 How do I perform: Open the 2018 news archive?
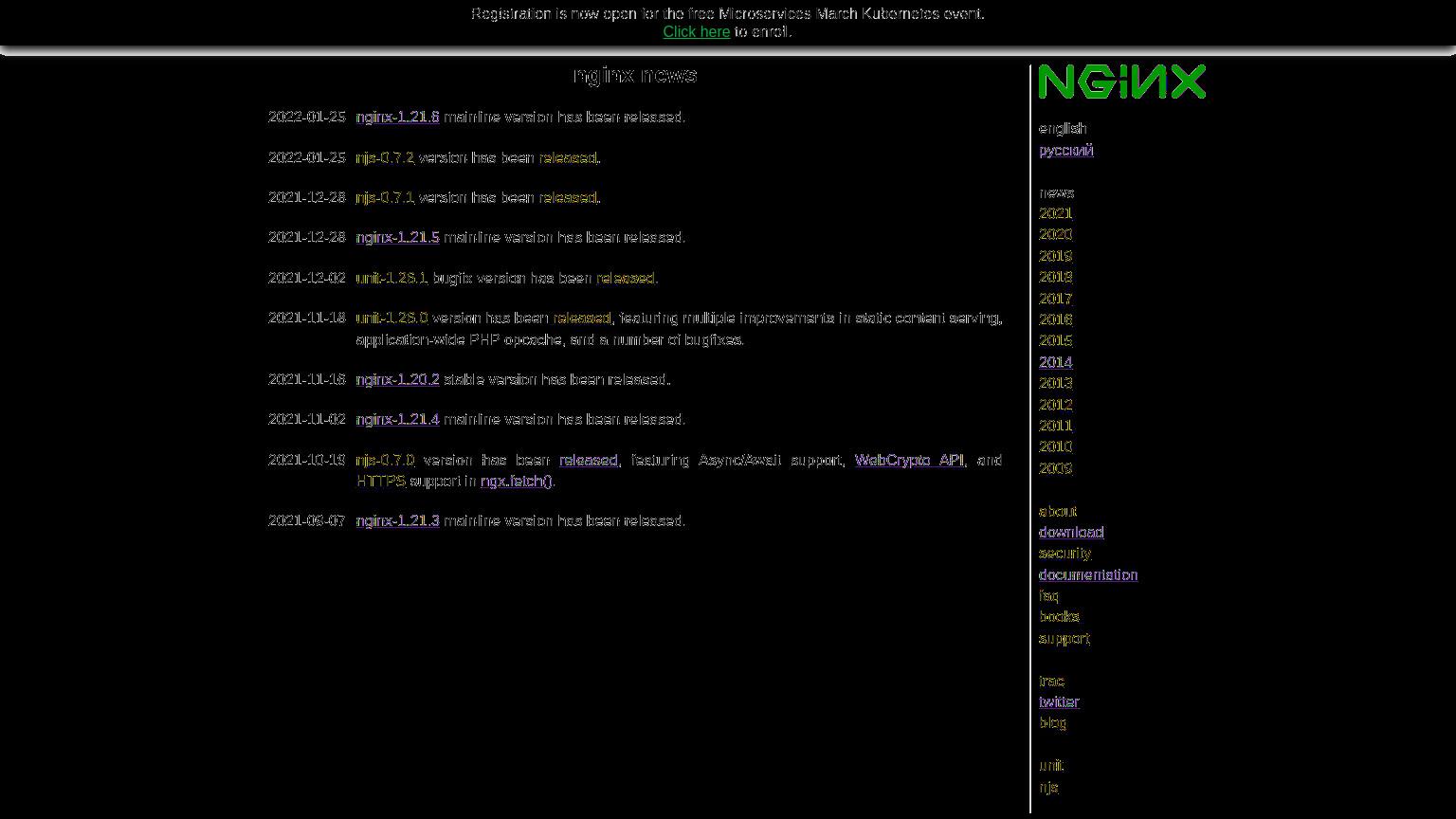tap(1056, 278)
